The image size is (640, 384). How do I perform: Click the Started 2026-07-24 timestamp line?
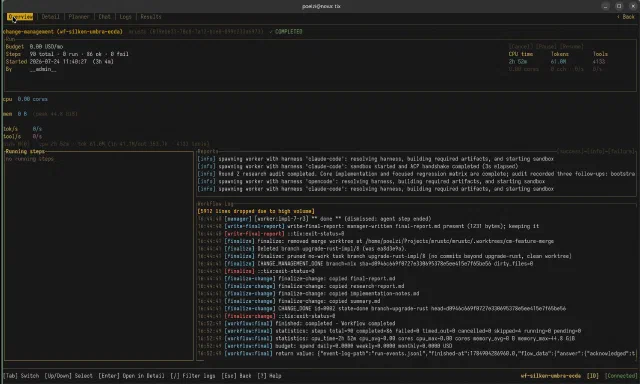click(x=60, y=62)
